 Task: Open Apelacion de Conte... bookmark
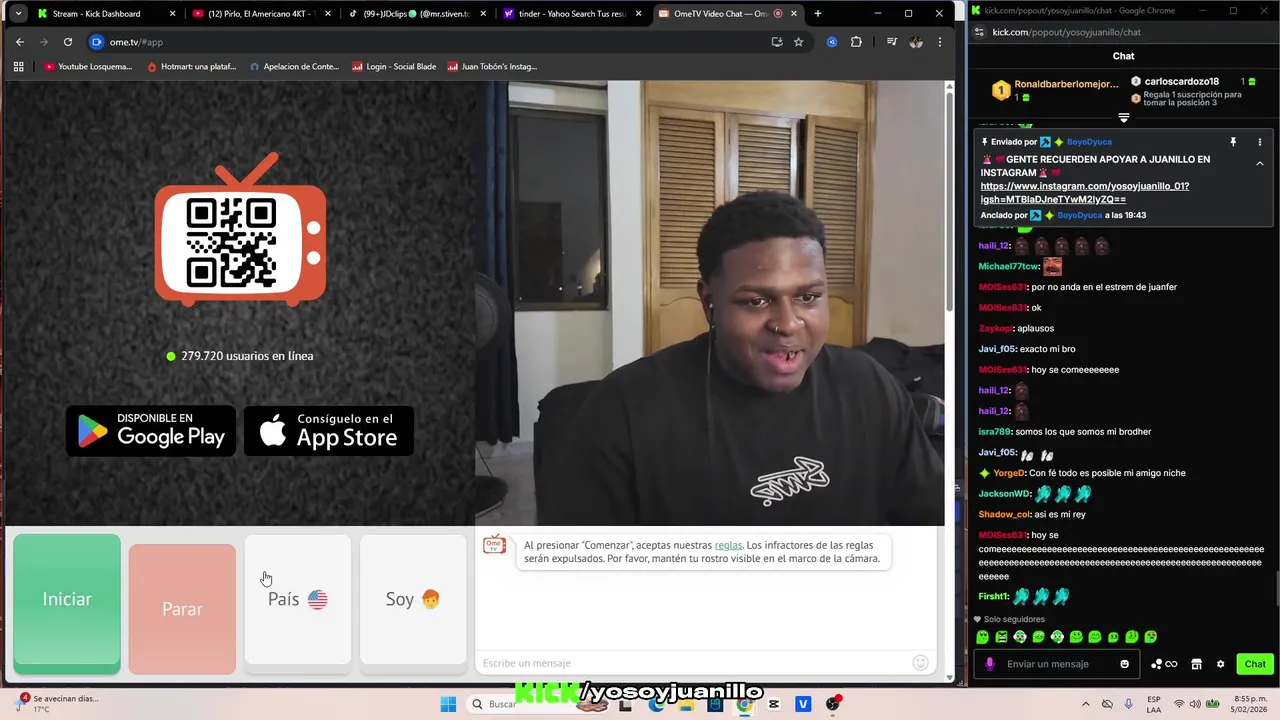click(x=294, y=67)
